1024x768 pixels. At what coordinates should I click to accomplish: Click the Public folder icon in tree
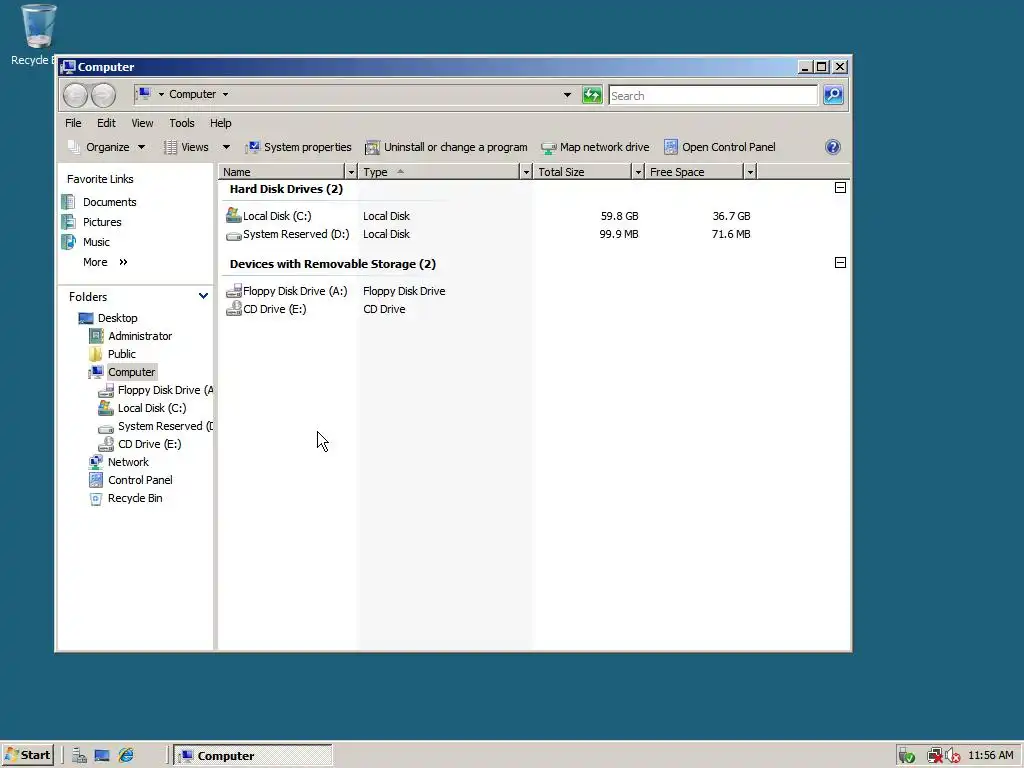point(96,354)
